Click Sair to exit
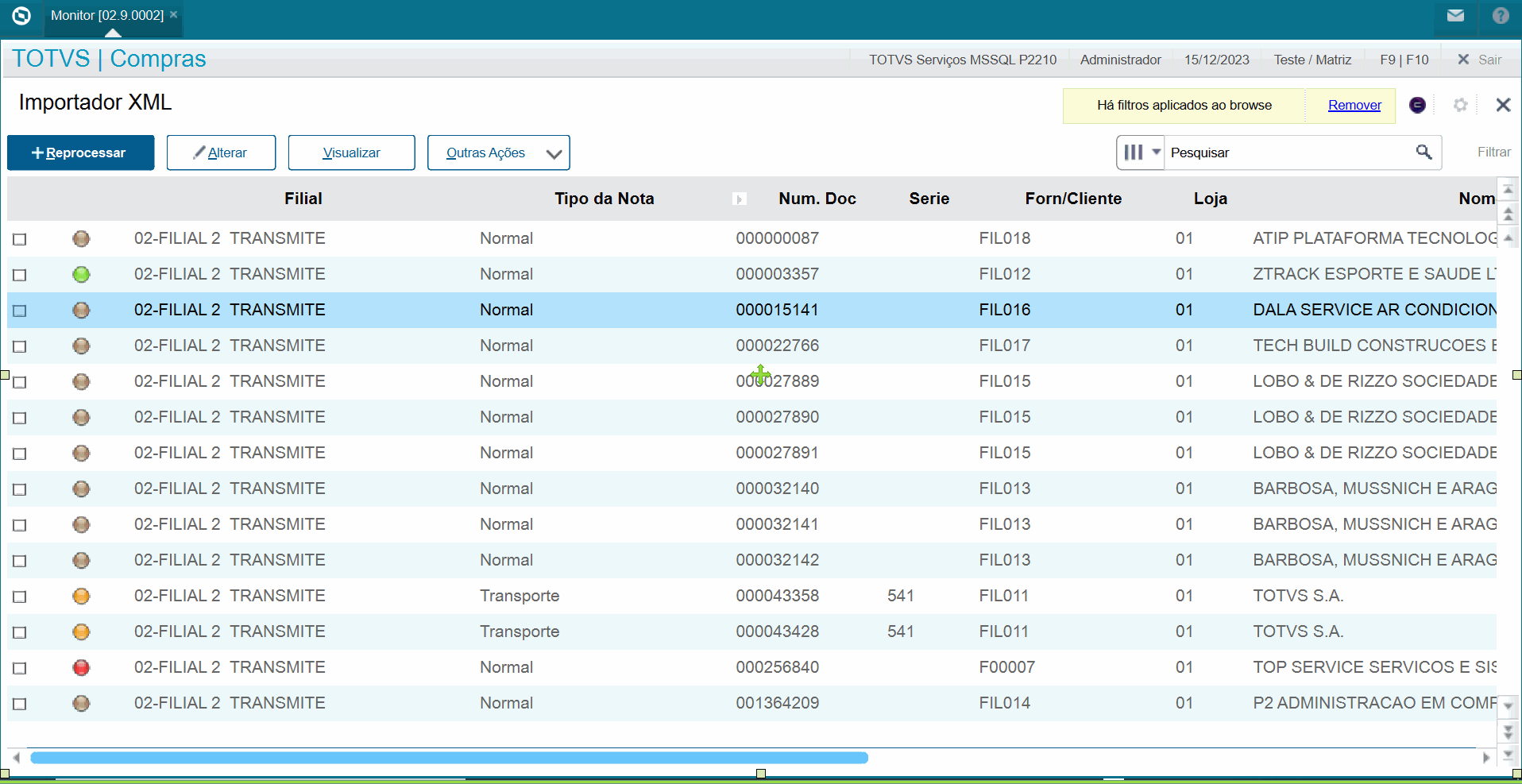Image resolution: width=1522 pixels, height=784 pixels. (x=1479, y=60)
